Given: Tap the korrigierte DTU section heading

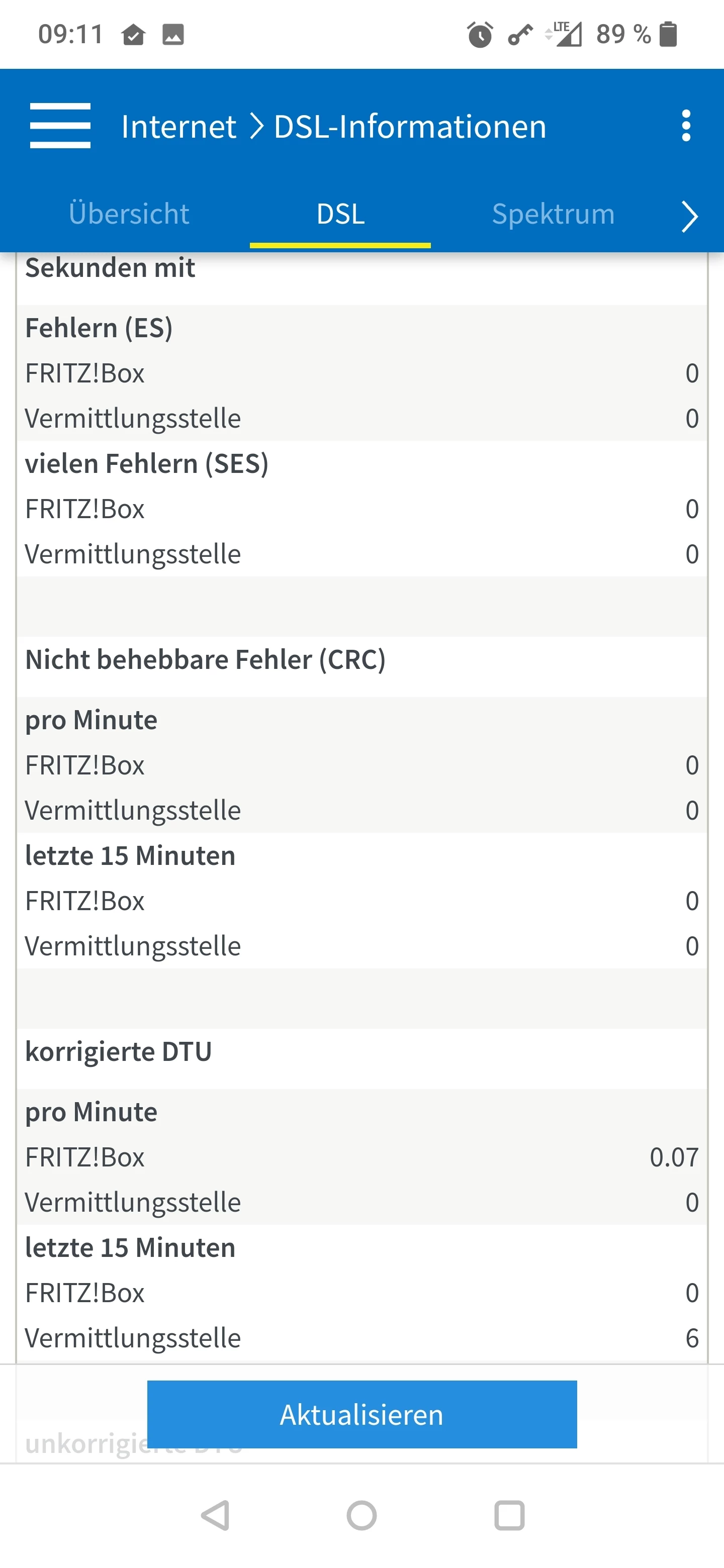Looking at the screenshot, I should tap(119, 1052).
